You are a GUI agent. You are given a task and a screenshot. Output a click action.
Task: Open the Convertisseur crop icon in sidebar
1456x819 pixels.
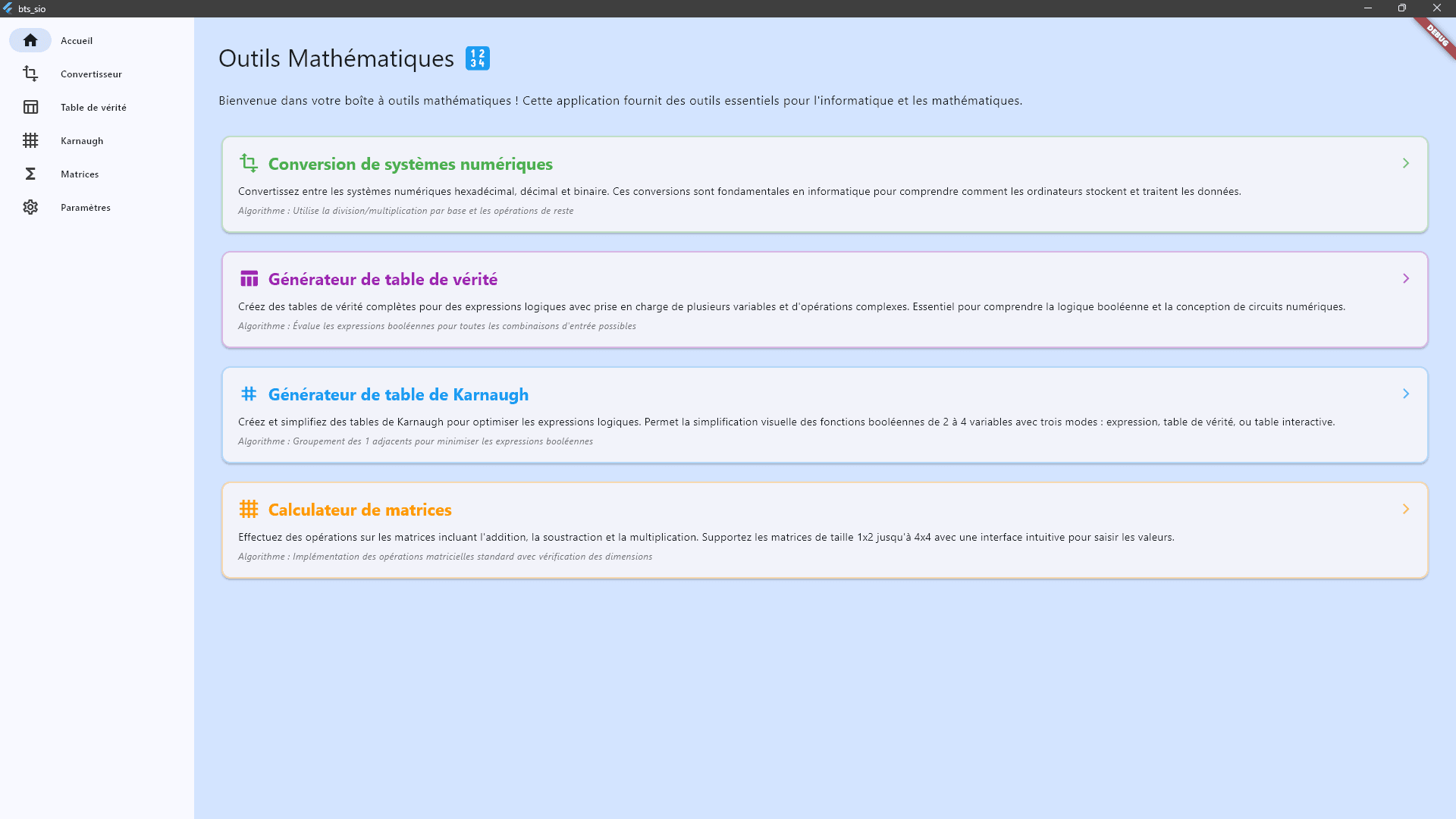tap(30, 74)
